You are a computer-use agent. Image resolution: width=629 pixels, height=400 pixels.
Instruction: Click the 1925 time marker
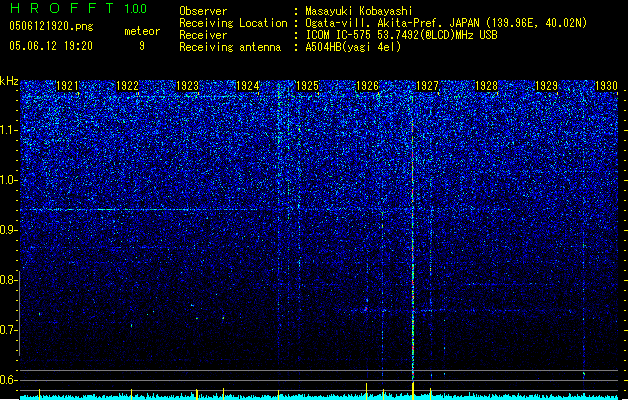307,86
